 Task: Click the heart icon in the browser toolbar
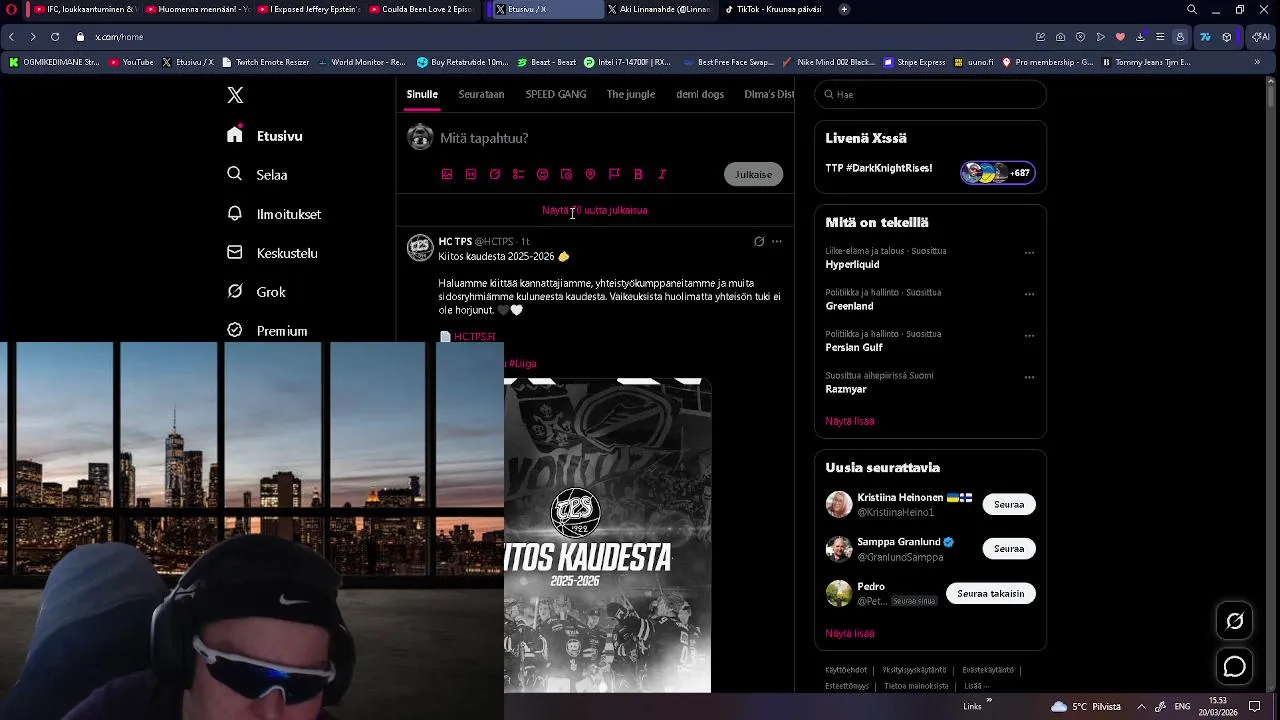[x=1120, y=37]
